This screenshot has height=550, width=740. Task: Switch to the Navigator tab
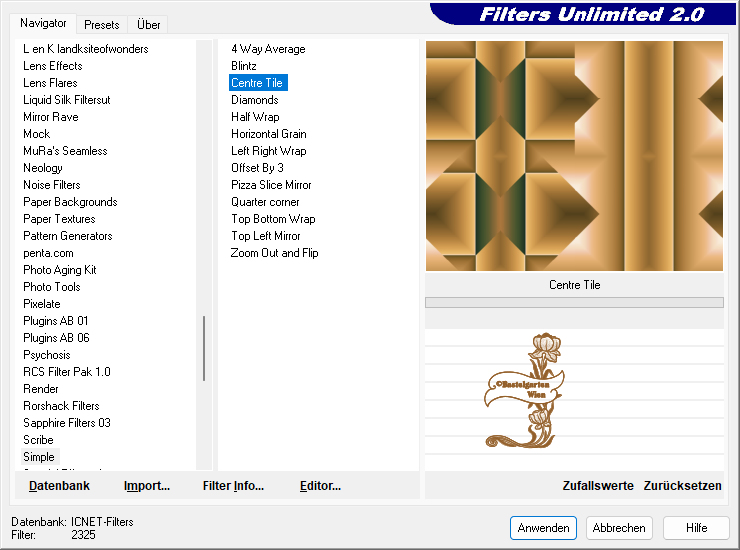(43, 23)
